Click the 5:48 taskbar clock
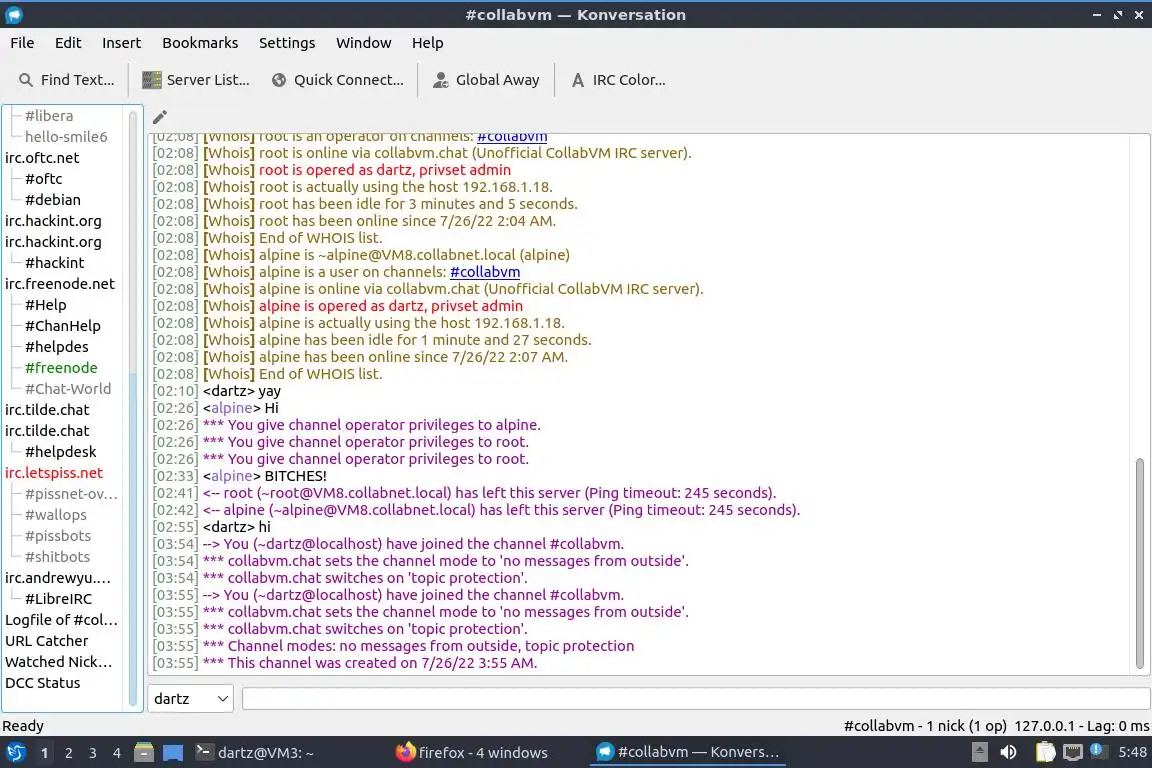1152x768 pixels. tap(1131, 753)
